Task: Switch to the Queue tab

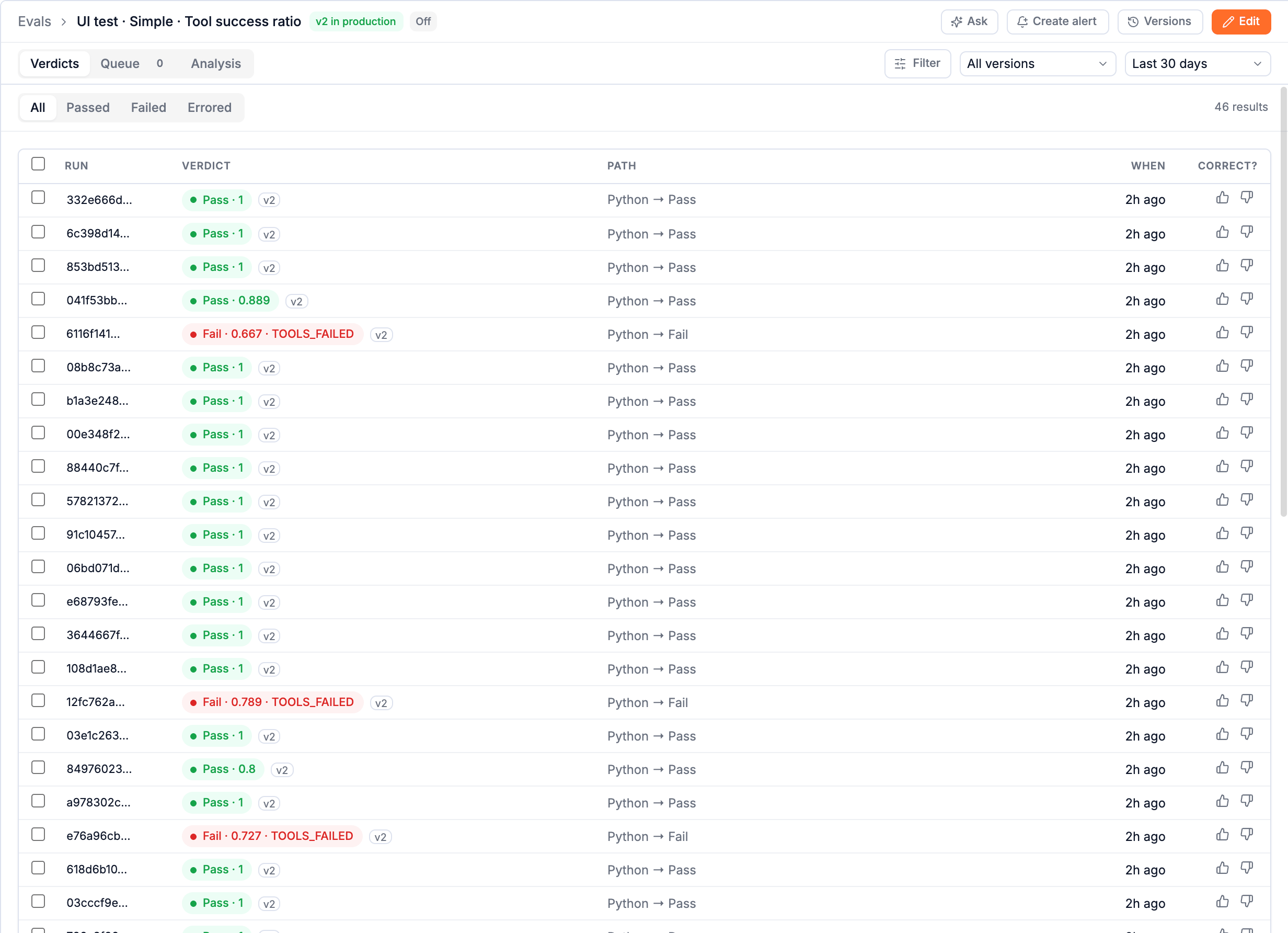Action: coord(132,64)
